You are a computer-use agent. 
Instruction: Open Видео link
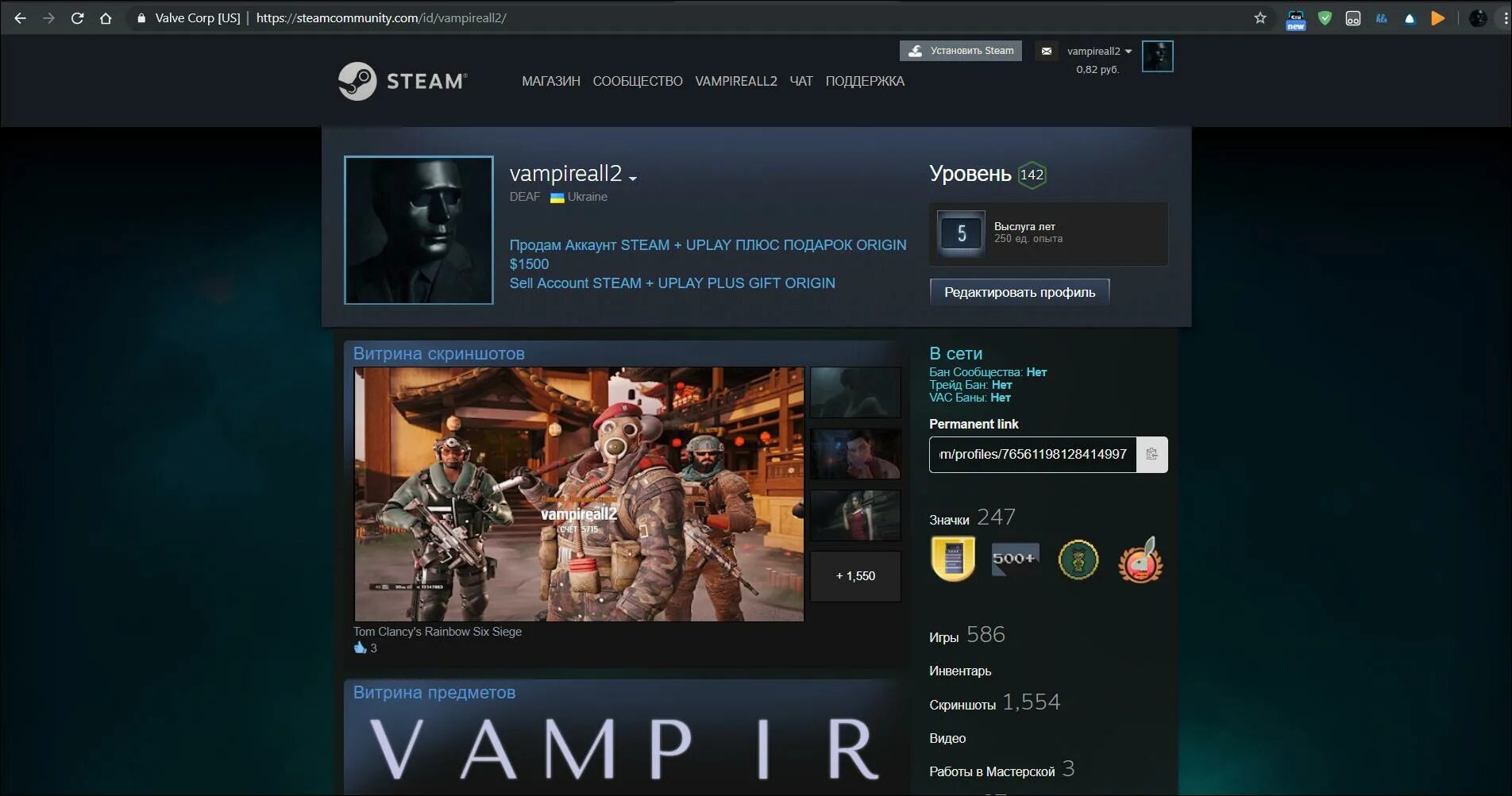click(947, 738)
